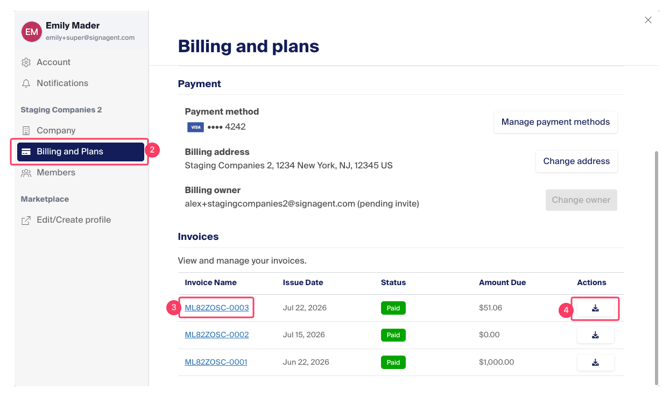Image resolution: width=670 pixels, height=397 pixels.
Task: Open invoice link ML82ZOSC-0001
Action: pyautogui.click(x=216, y=362)
